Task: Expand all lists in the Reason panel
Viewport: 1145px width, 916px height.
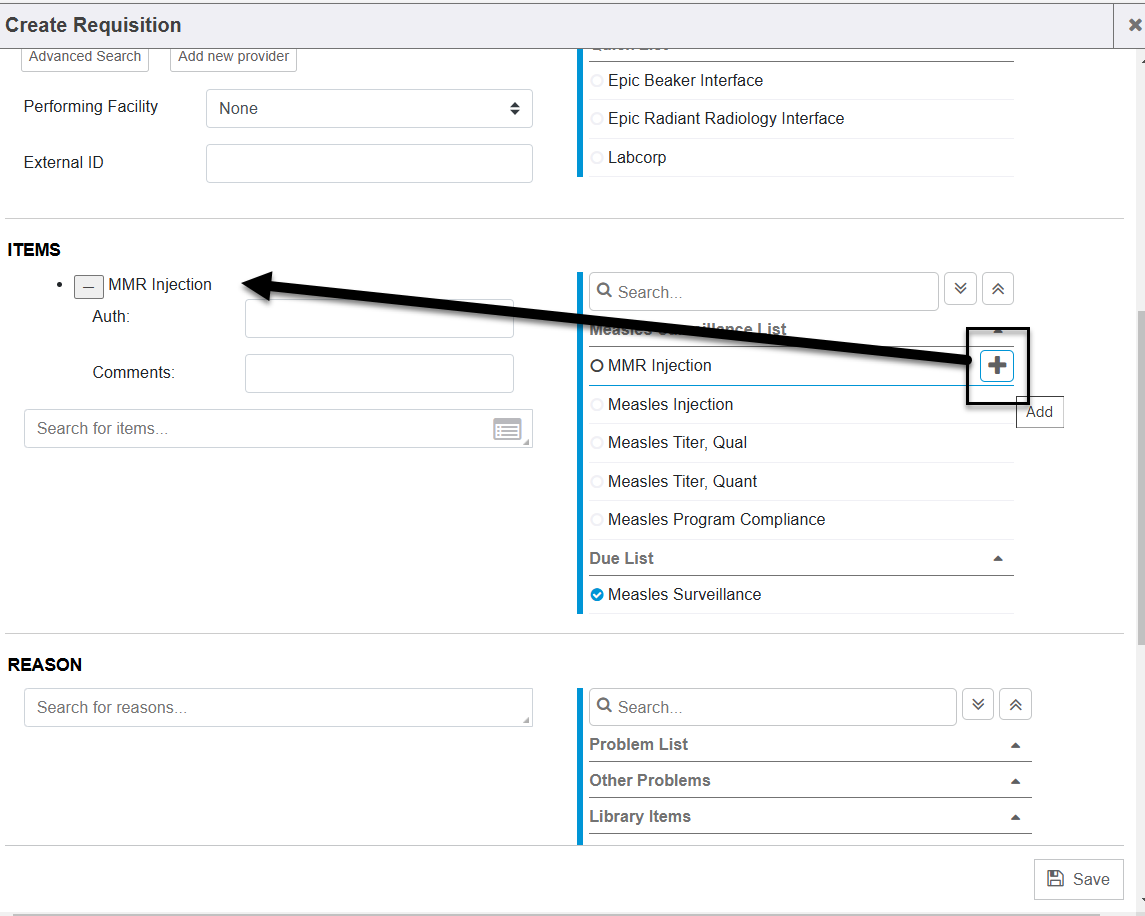Action: (x=978, y=705)
